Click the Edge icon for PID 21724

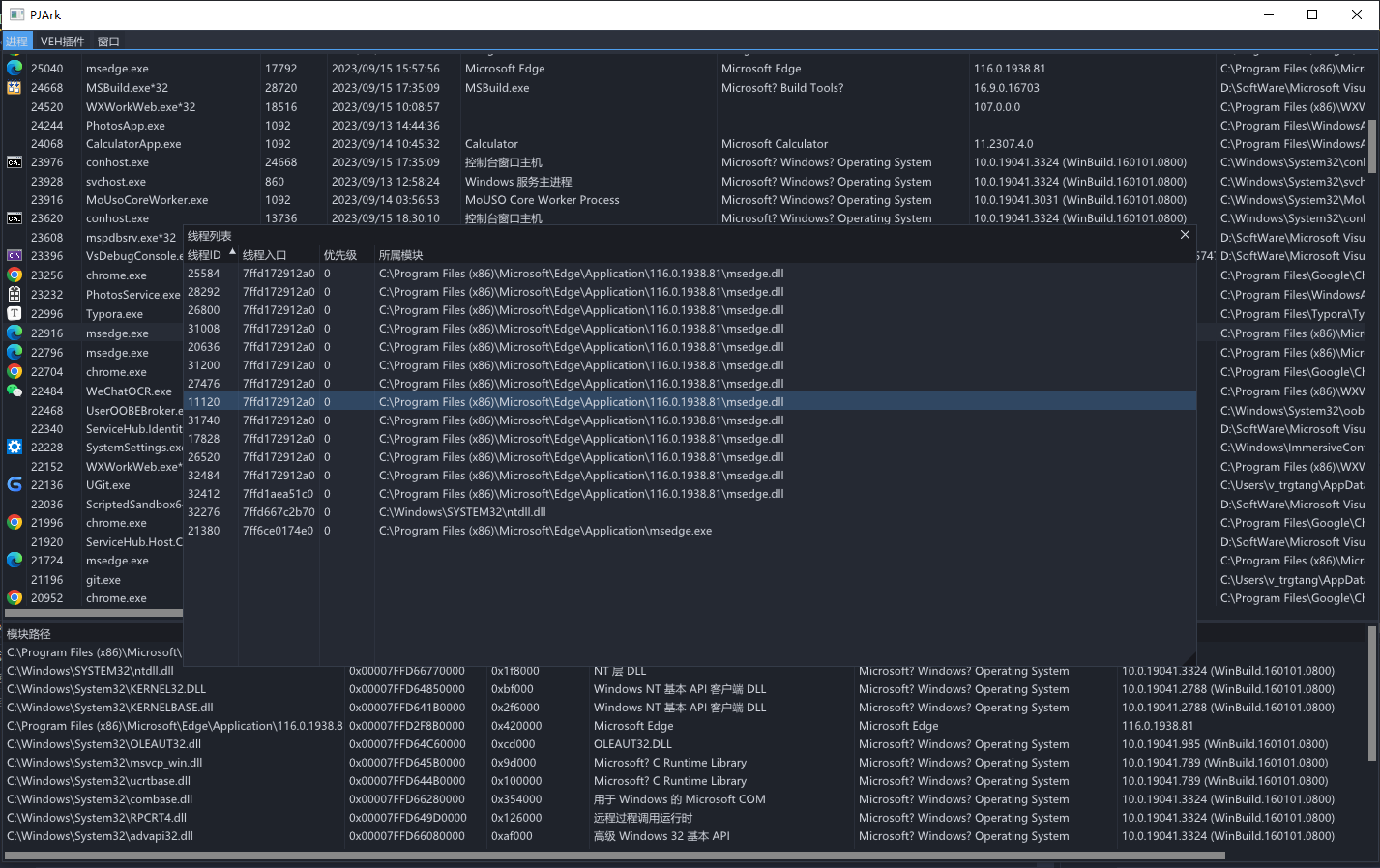click(15, 561)
